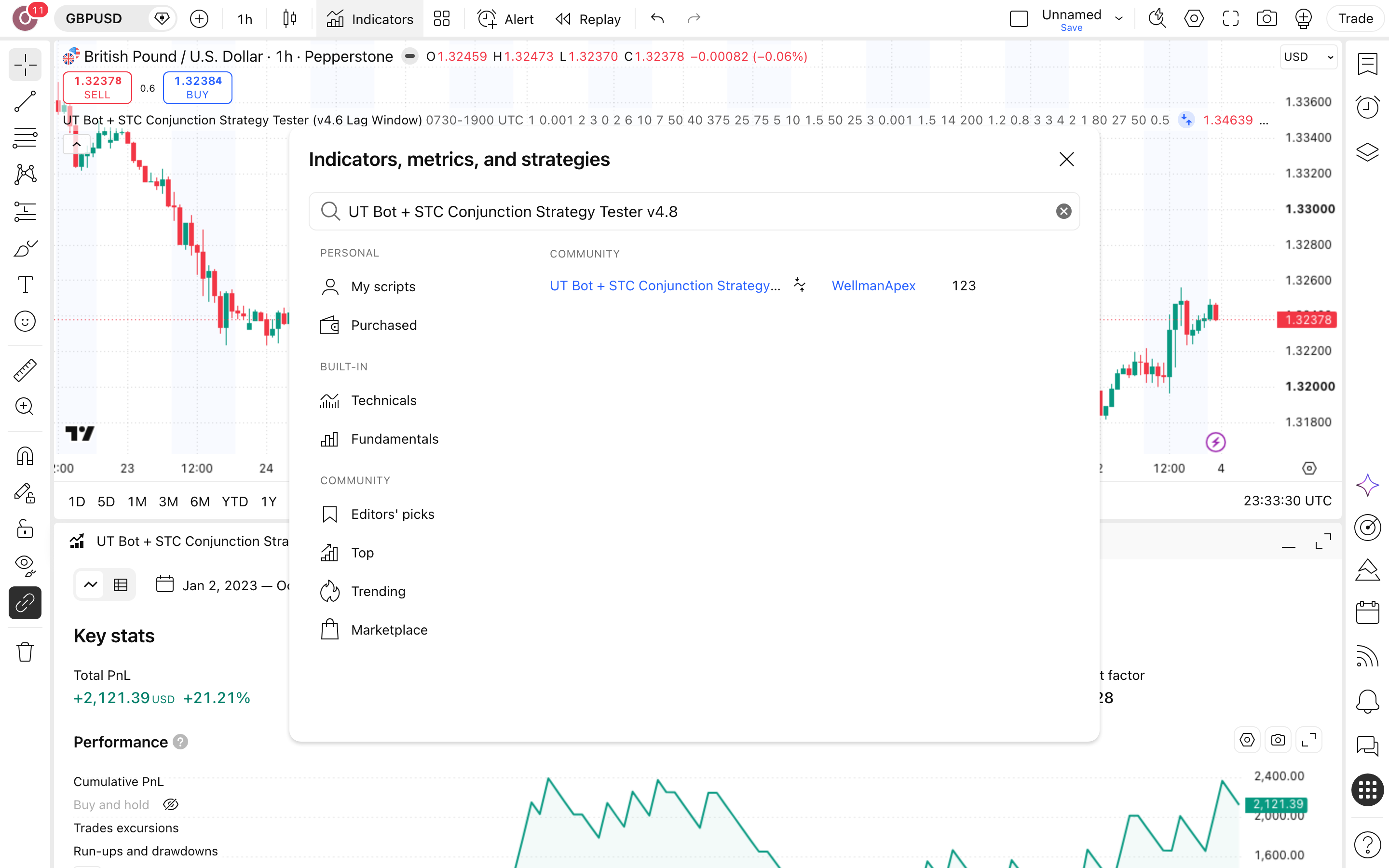Screen dimensions: 1389x868
Task: Click the 1.32384 BUY button
Action: (197, 87)
